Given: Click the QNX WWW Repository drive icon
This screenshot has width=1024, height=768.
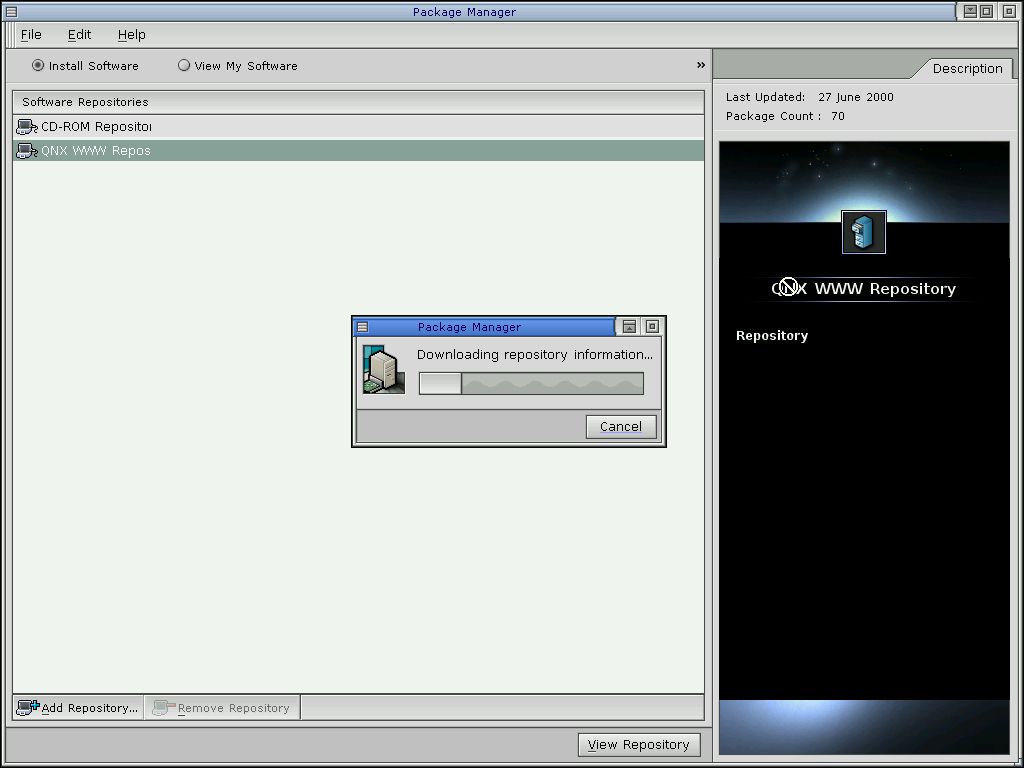Looking at the screenshot, I should coord(26,151).
